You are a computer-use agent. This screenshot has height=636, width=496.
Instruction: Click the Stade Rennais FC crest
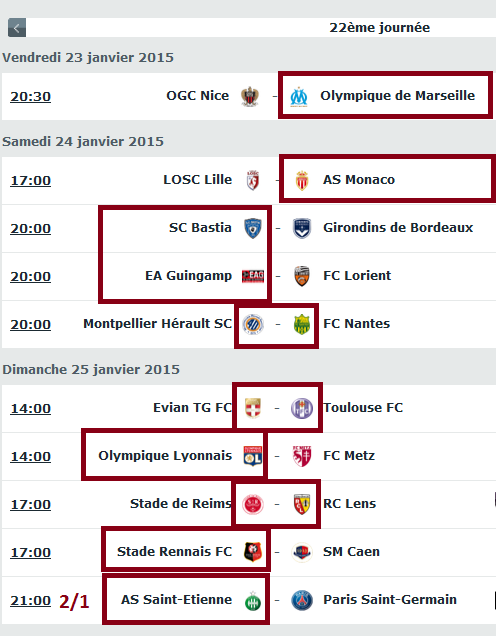253,552
